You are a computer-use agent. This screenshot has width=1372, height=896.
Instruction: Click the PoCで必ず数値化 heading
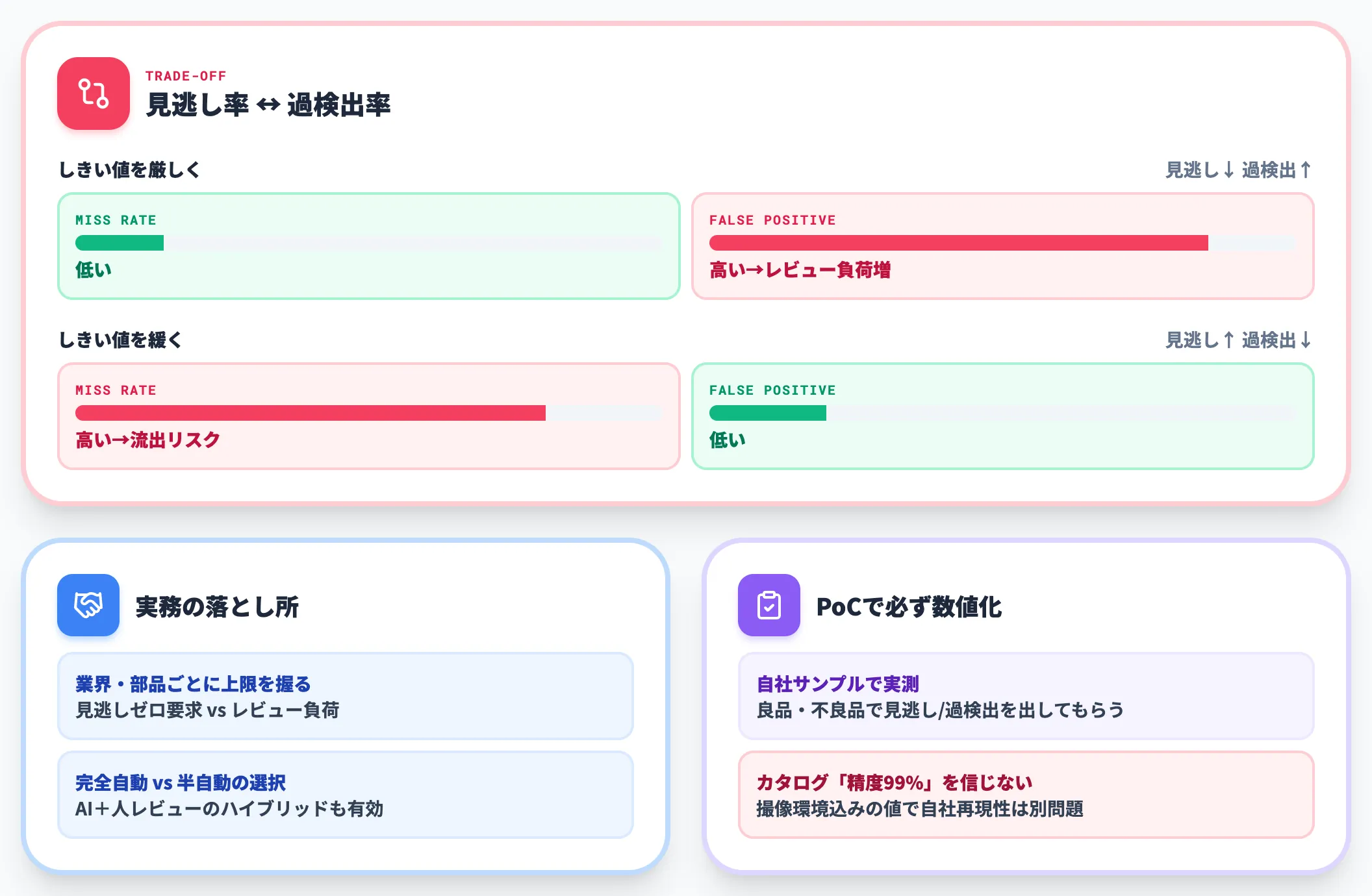[x=909, y=606]
